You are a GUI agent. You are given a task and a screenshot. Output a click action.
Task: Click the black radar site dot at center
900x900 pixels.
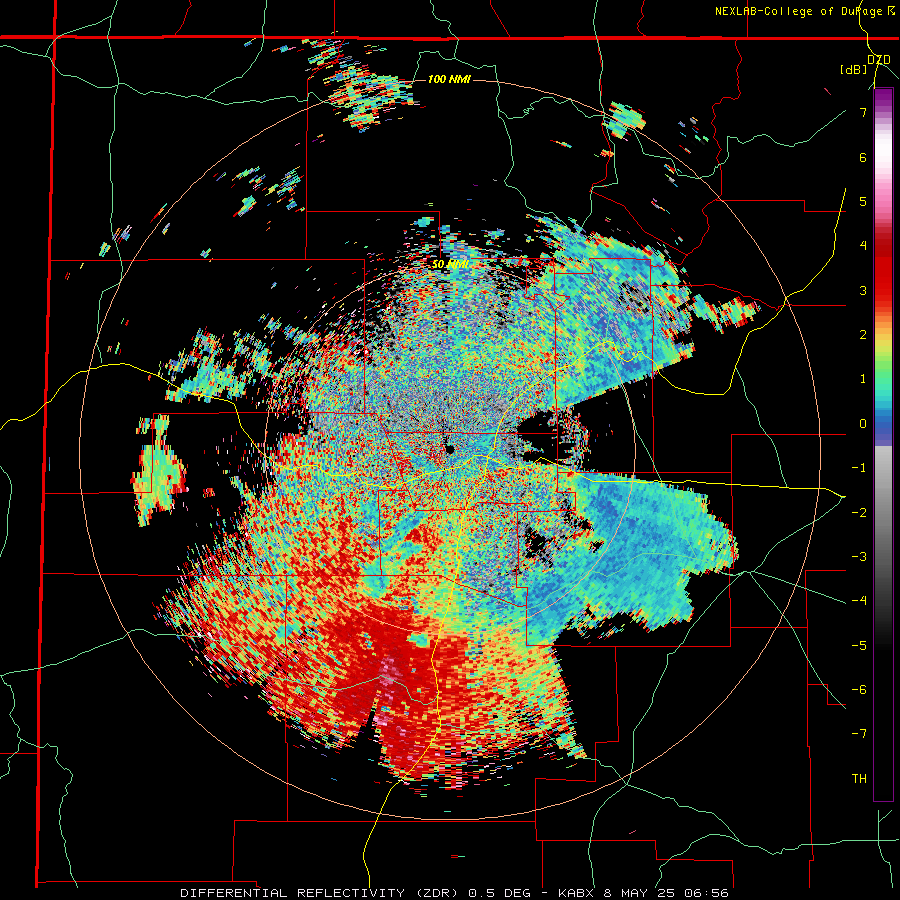(x=449, y=449)
